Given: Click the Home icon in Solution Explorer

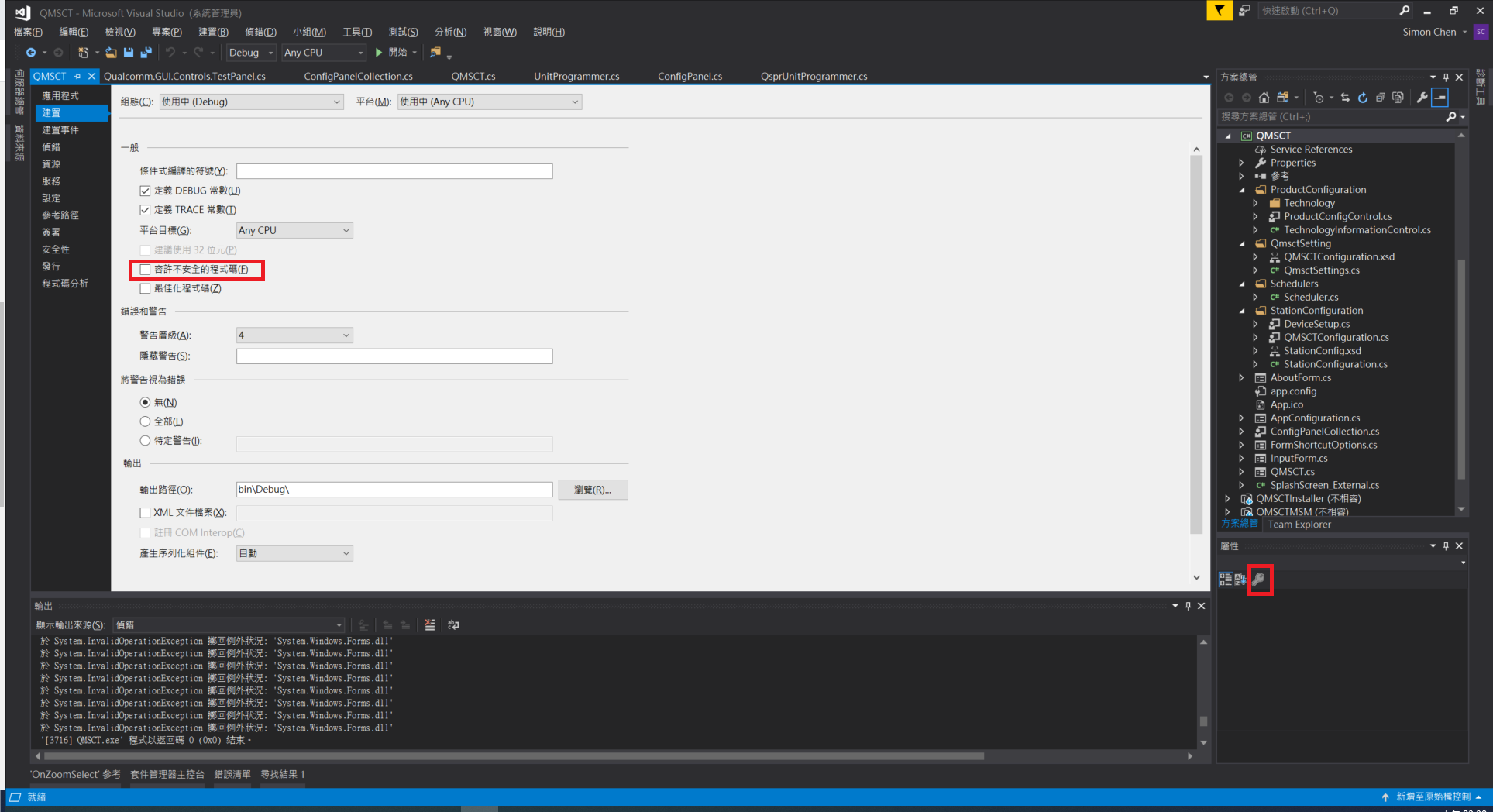Looking at the screenshot, I should pyautogui.click(x=1264, y=98).
